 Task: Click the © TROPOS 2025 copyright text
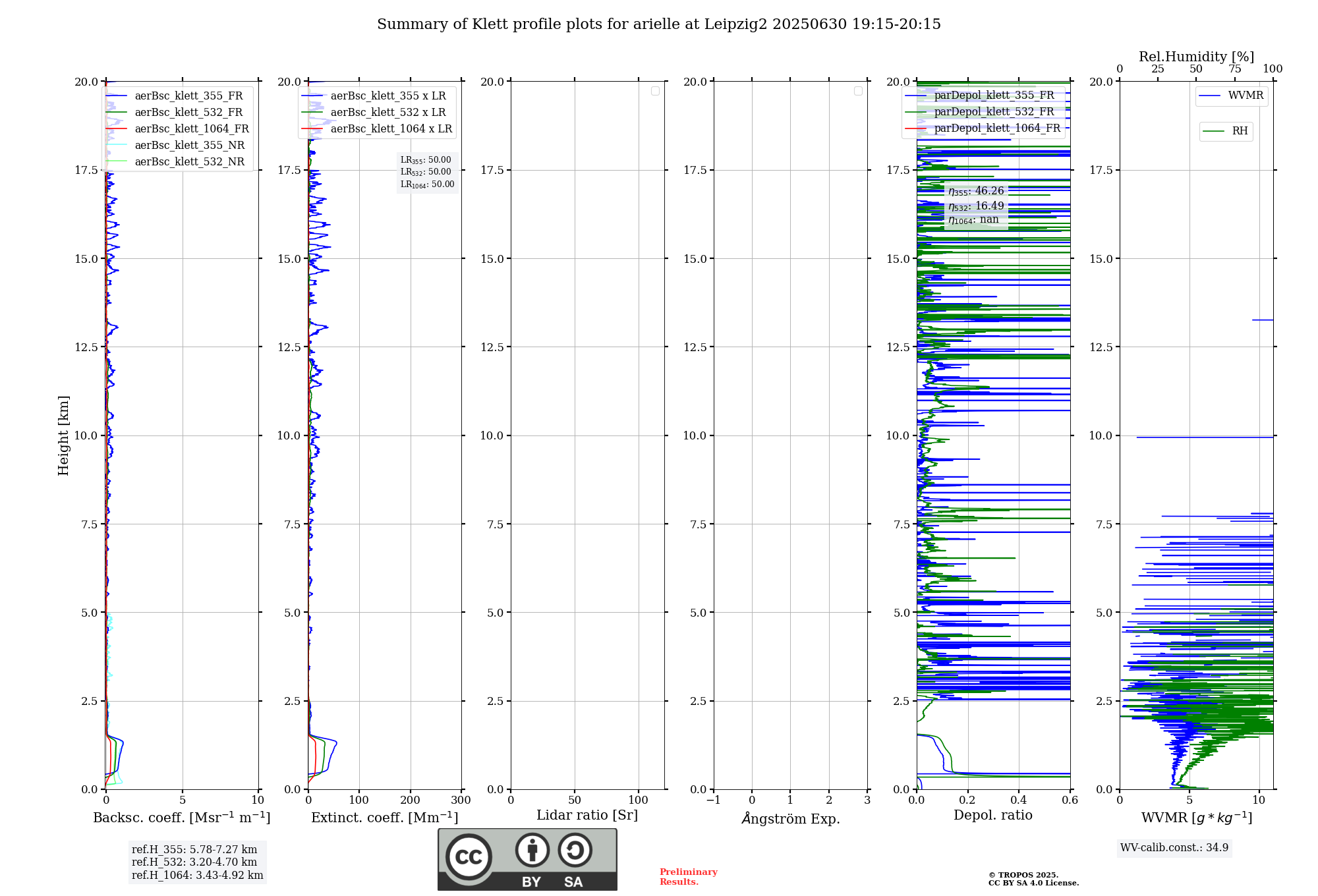[x=1023, y=875]
